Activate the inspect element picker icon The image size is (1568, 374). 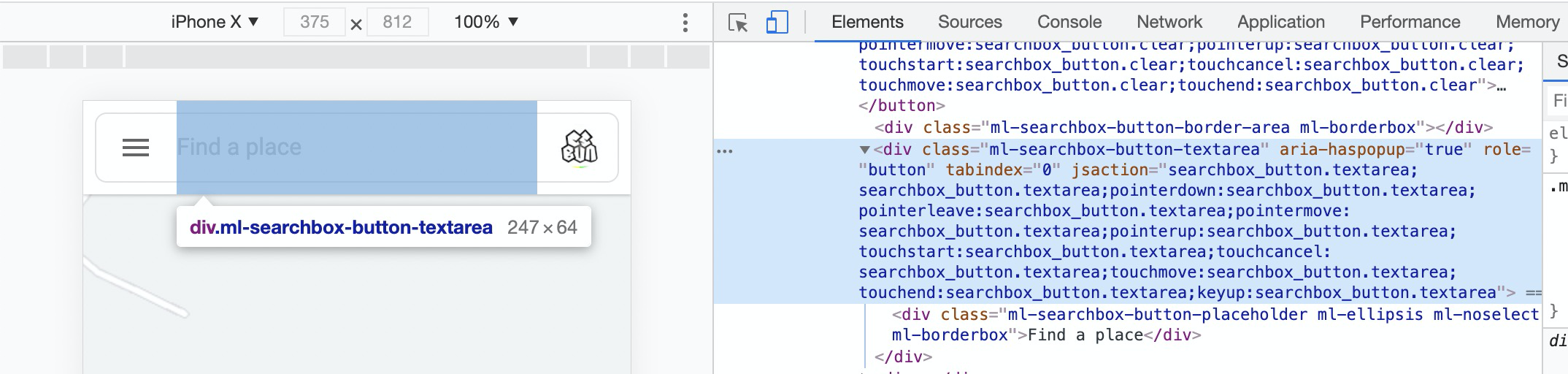(739, 23)
